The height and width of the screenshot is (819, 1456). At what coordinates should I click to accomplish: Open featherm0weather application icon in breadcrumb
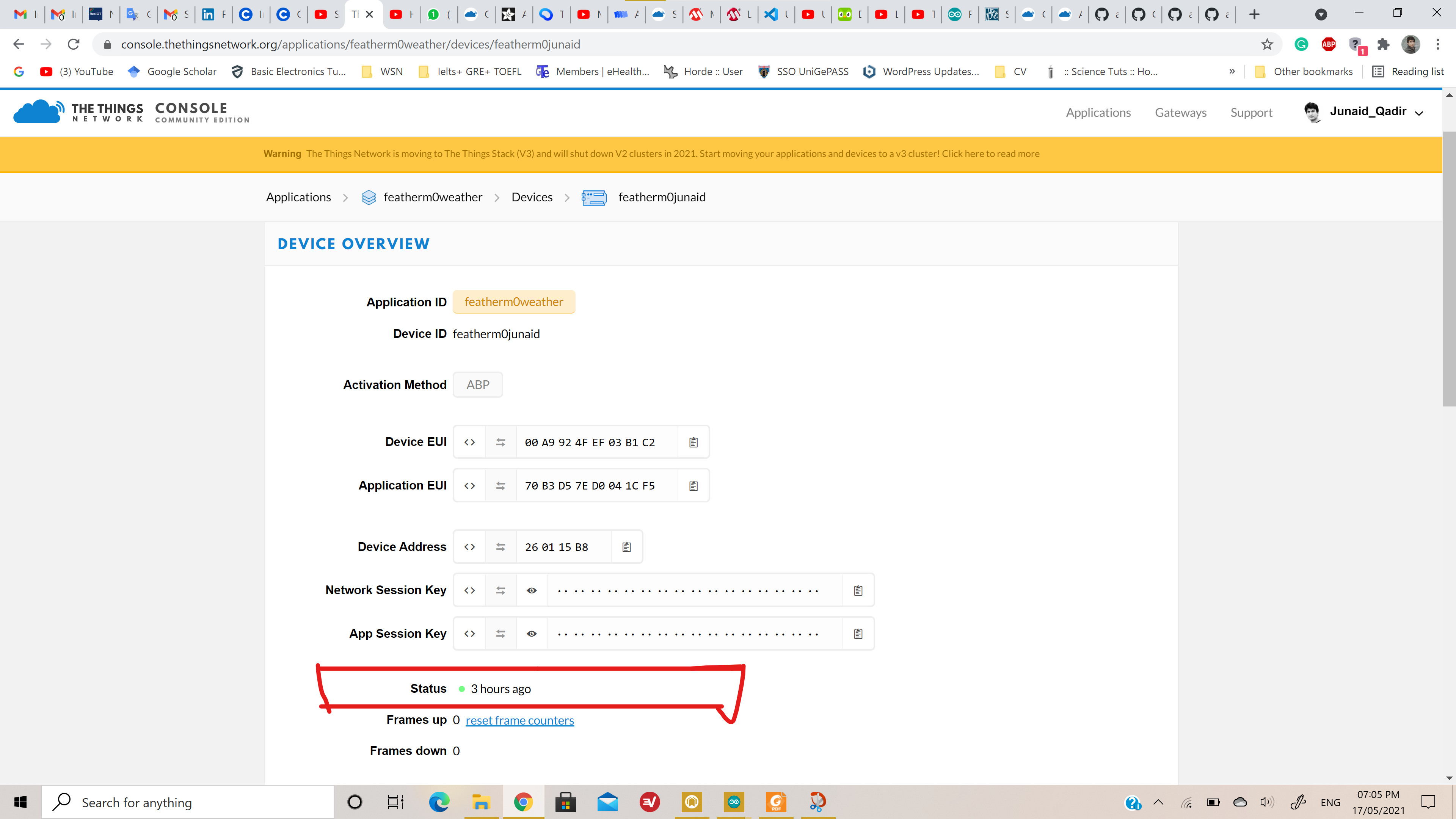(x=369, y=197)
